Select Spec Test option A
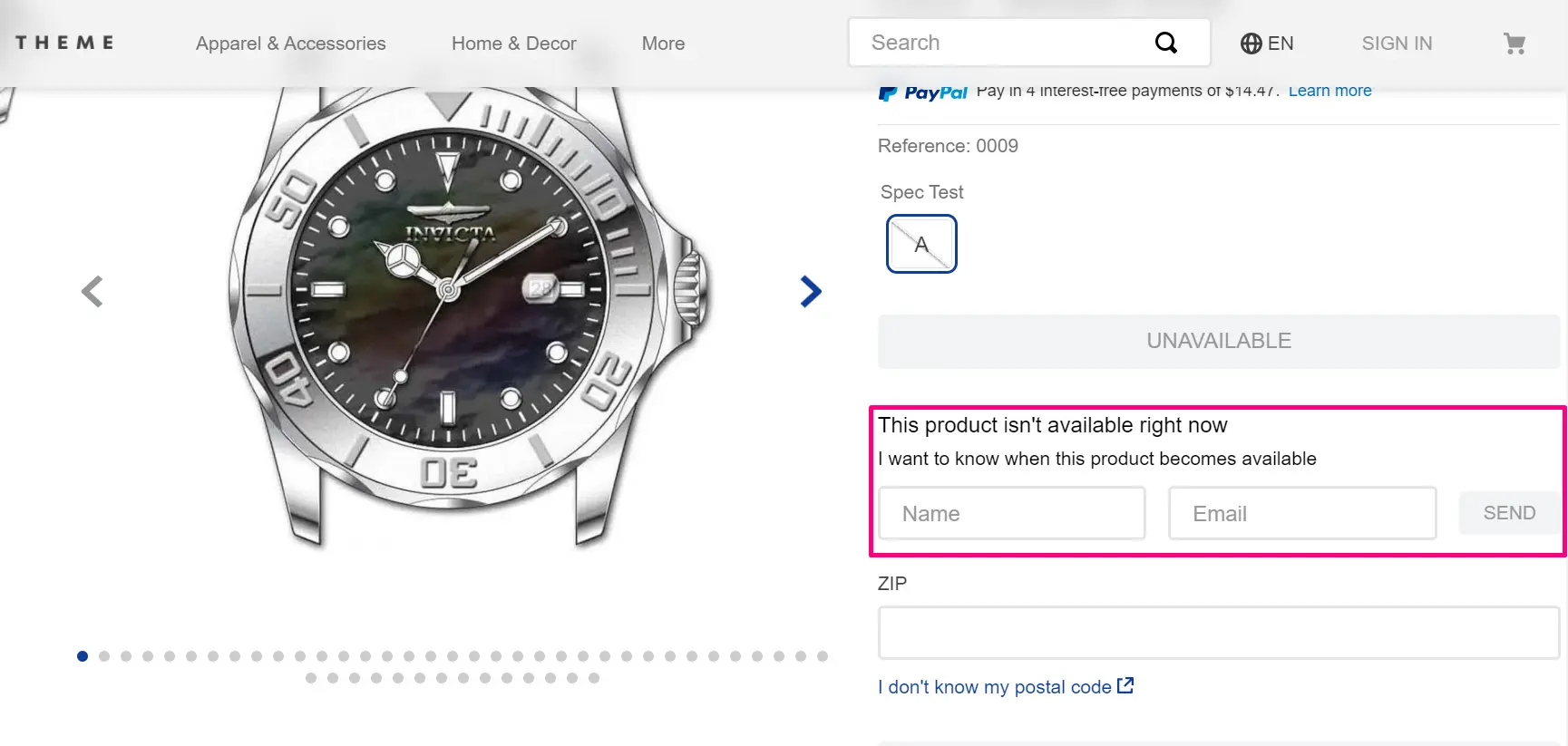1568x746 pixels. 920,244
